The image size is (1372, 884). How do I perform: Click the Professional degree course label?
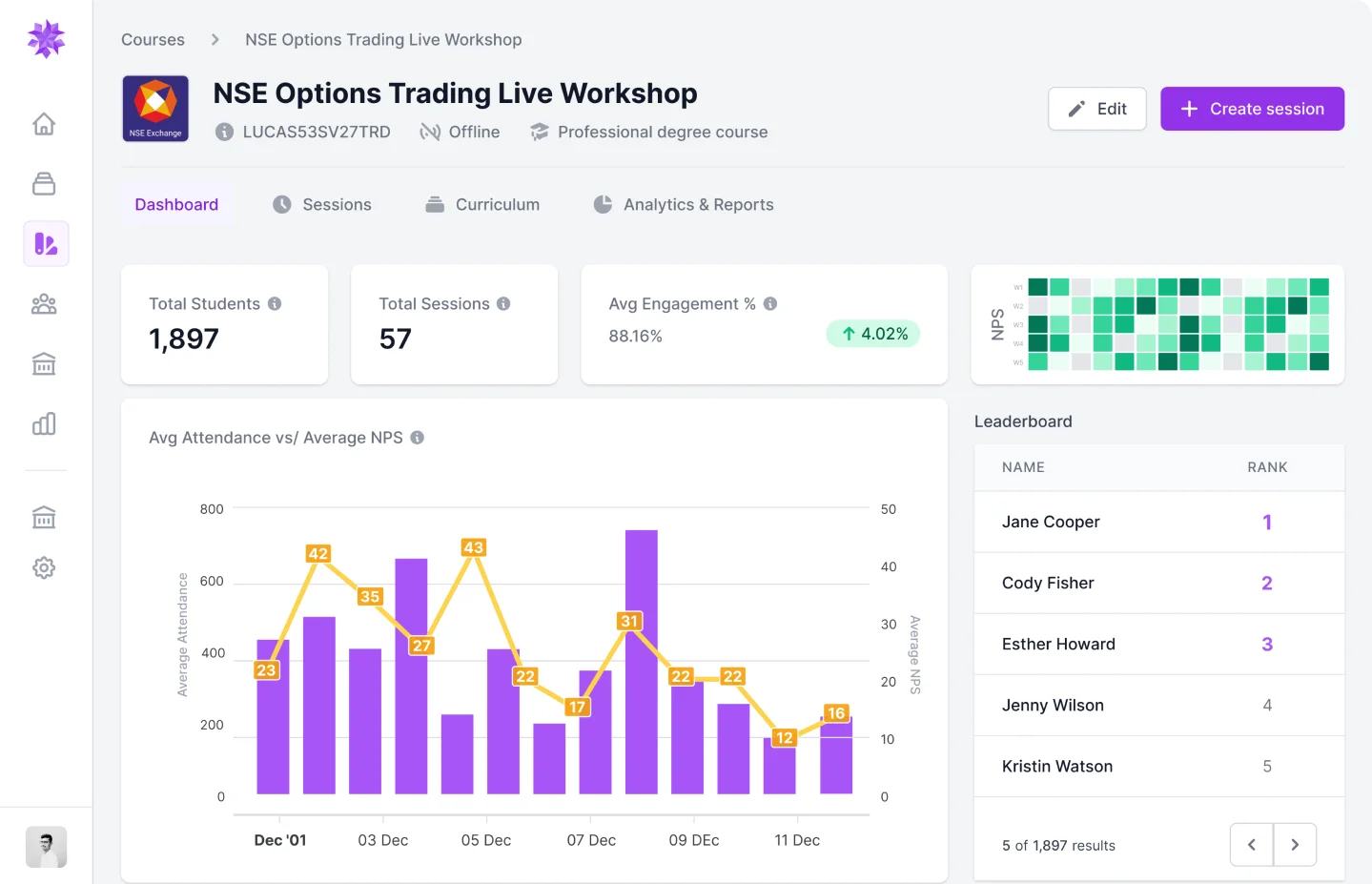[x=663, y=132]
